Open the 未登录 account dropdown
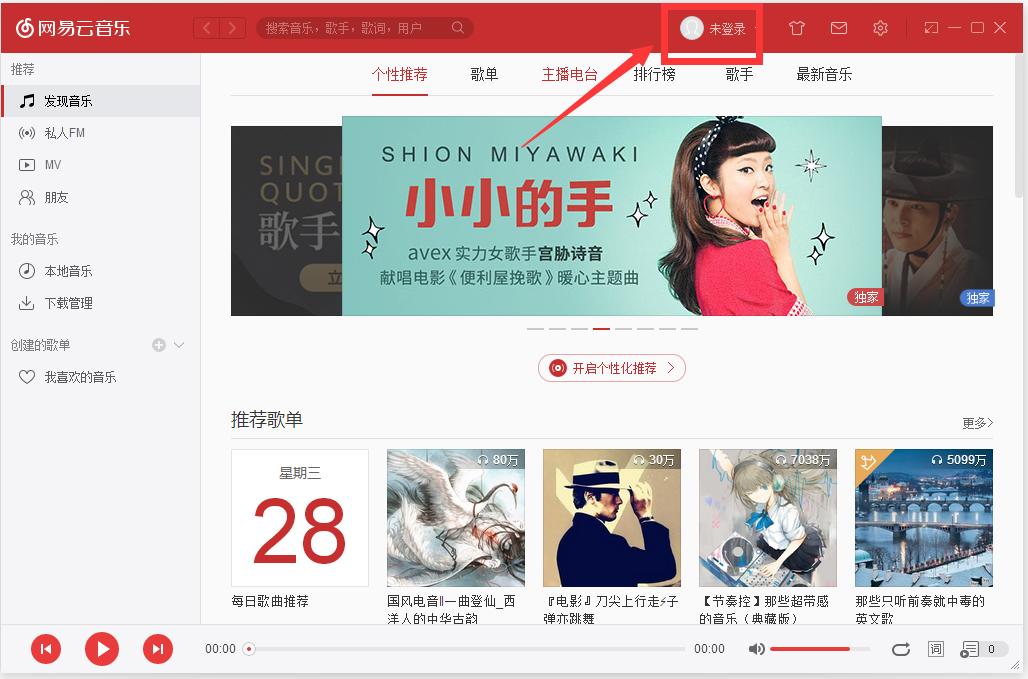Image resolution: width=1028 pixels, height=679 pixels. click(719, 28)
